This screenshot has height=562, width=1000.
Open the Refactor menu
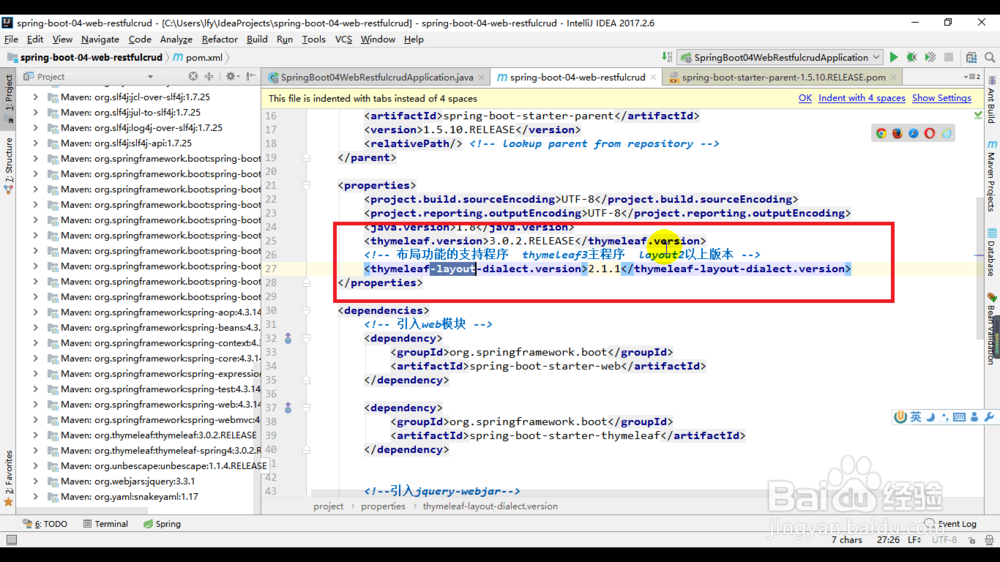[219, 40]
